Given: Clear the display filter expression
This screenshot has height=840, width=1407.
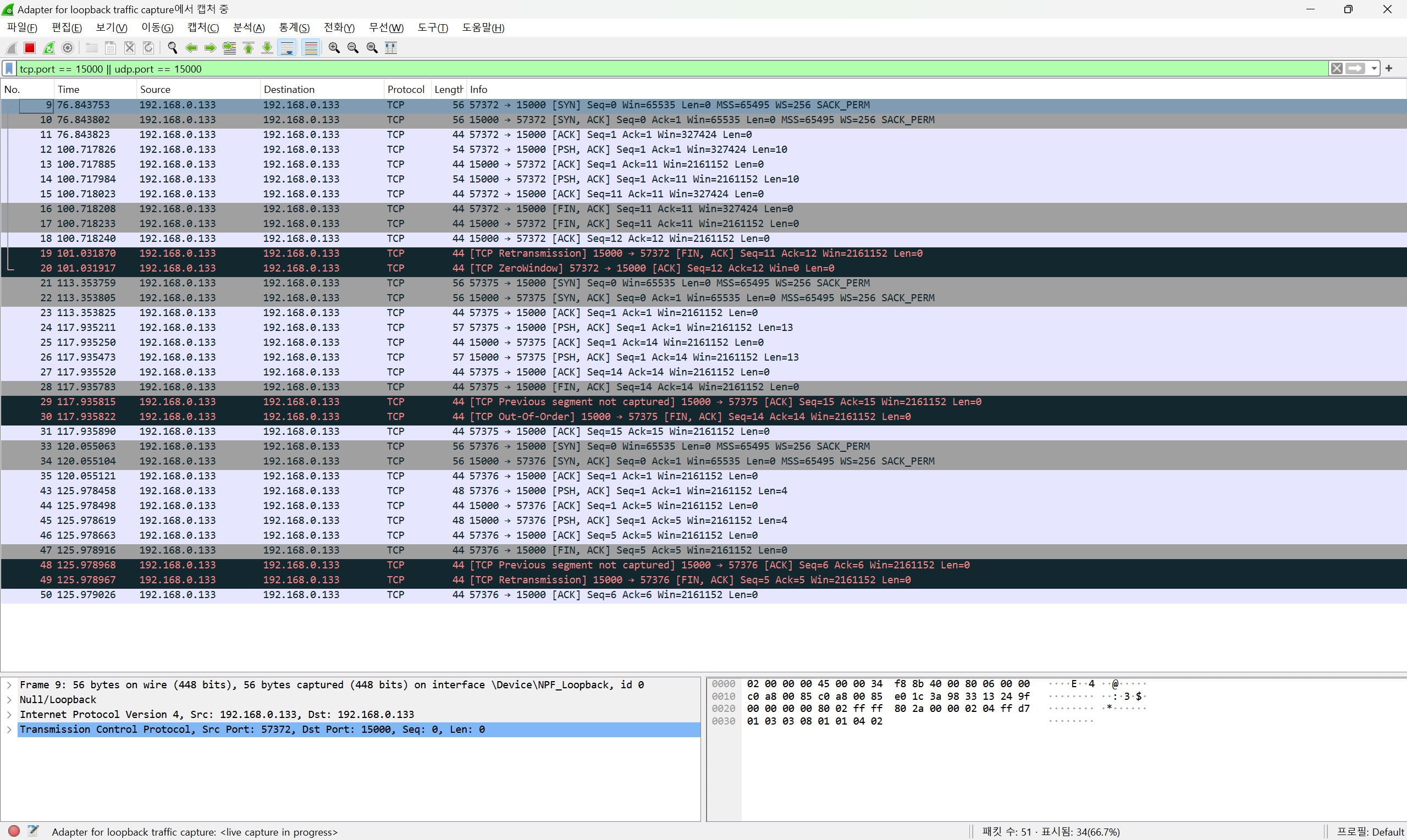Looking at the screenshot, I should click(x=1337, y=69).
